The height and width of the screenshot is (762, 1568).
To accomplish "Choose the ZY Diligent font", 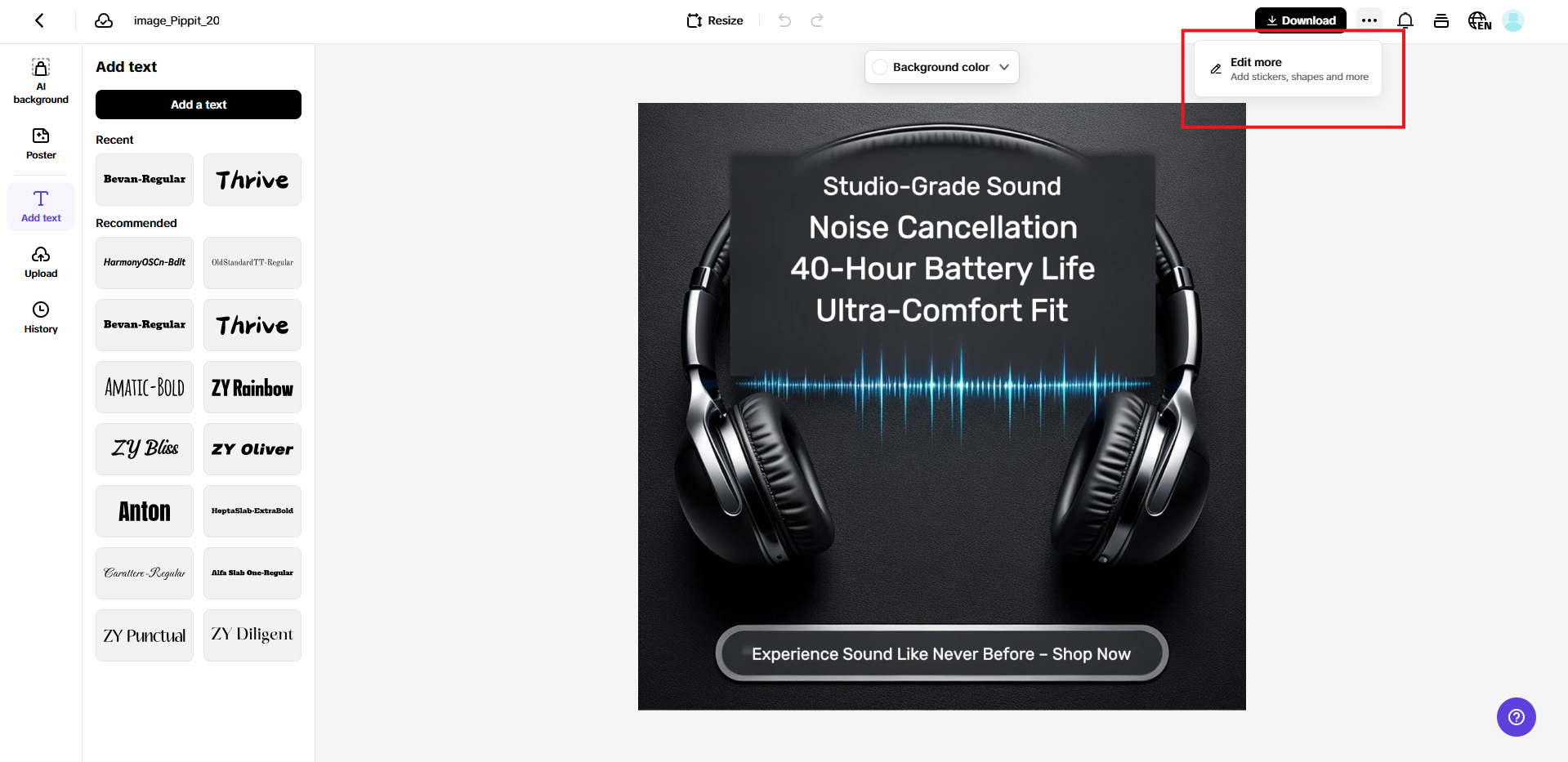I will (252, 635).
